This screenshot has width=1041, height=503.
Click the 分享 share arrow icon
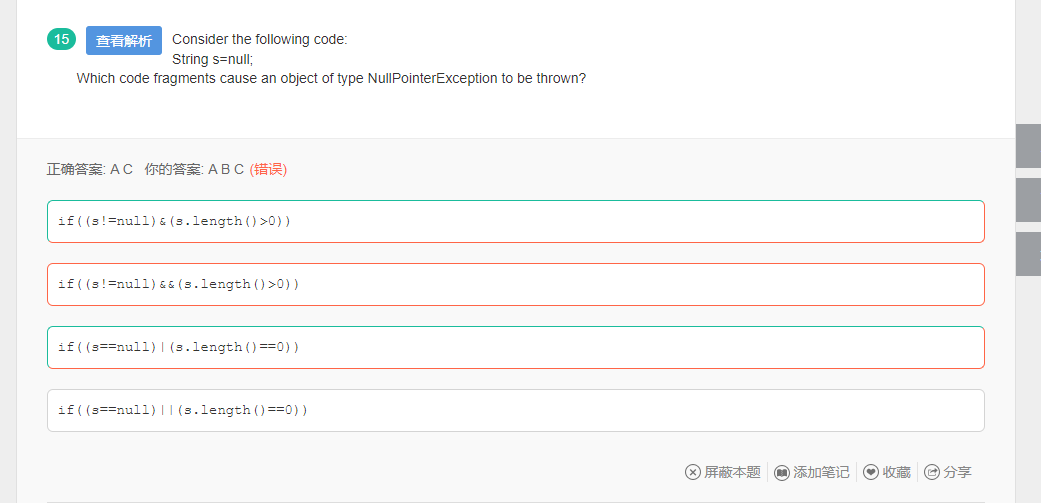(x=932, y=472)
